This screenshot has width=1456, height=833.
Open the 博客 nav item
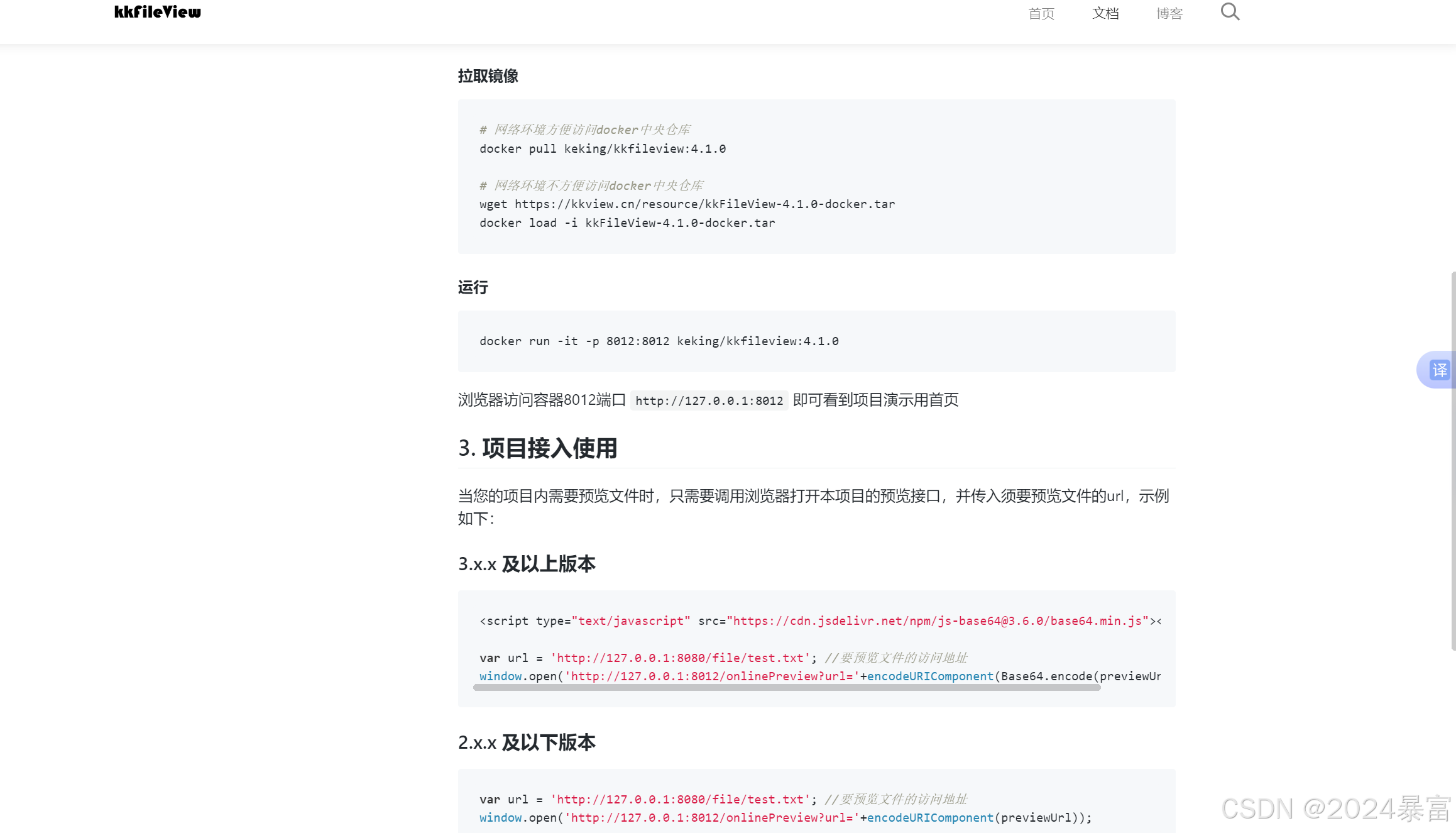click(x=1169, y=14)
